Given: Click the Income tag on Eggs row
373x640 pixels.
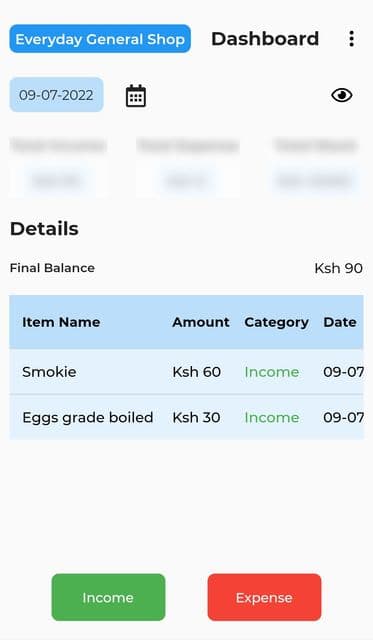Looking at the screenshot, I should 272,417.
